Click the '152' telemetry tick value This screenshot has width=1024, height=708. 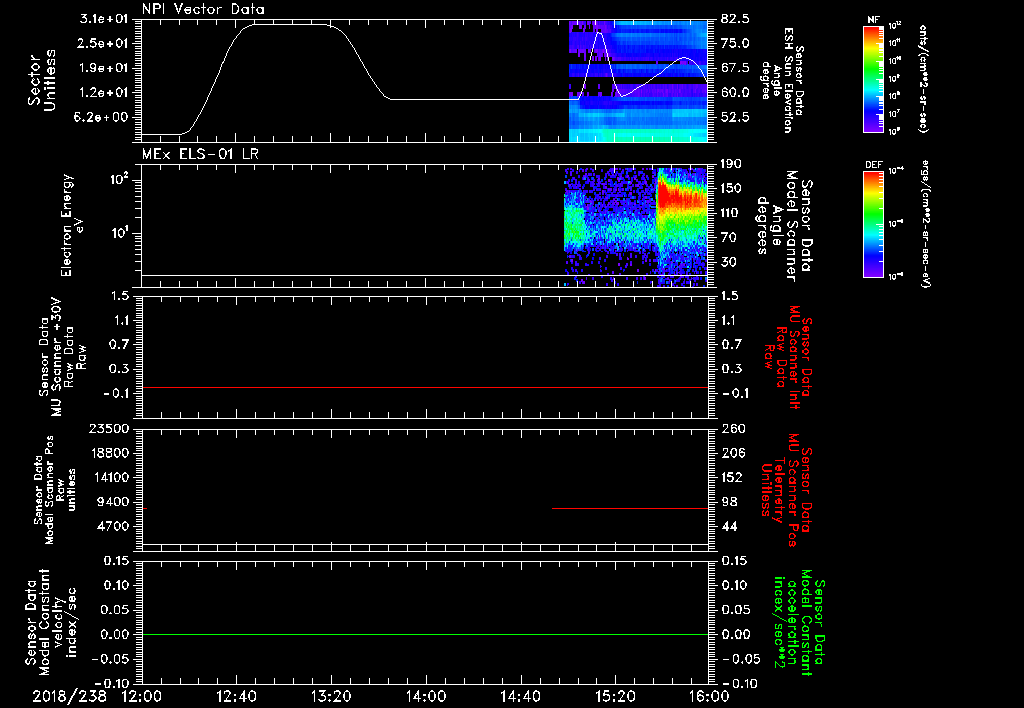(732, 477)
